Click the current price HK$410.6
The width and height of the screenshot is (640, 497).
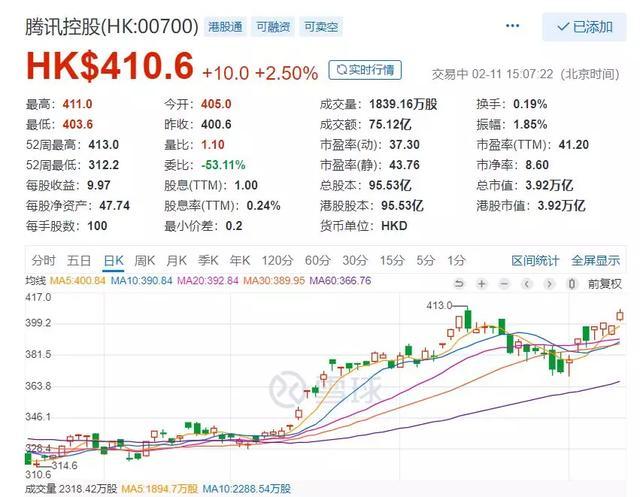[109, 66]
